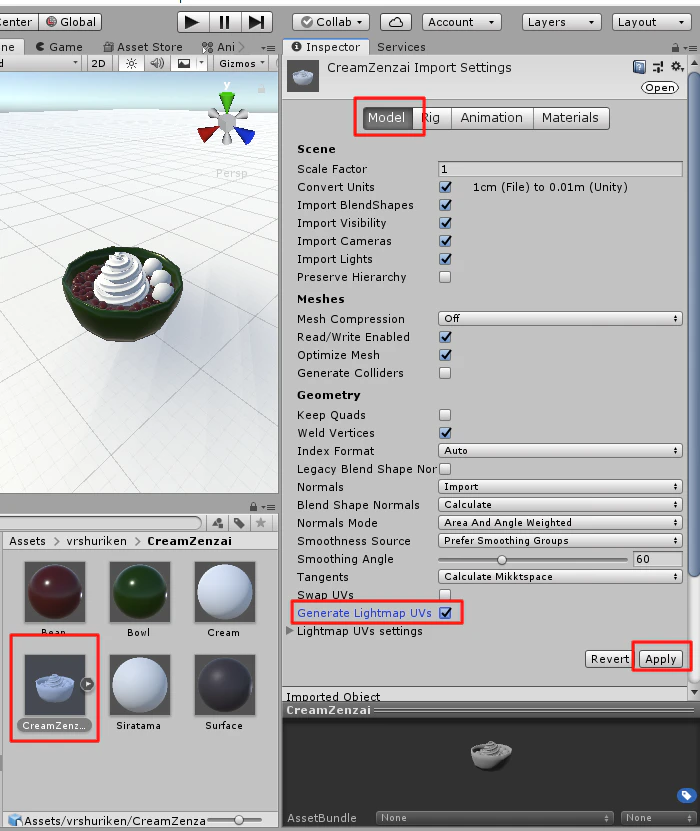Click the Apply button
The image size is (700, 831).
click(x=660, y=659)
